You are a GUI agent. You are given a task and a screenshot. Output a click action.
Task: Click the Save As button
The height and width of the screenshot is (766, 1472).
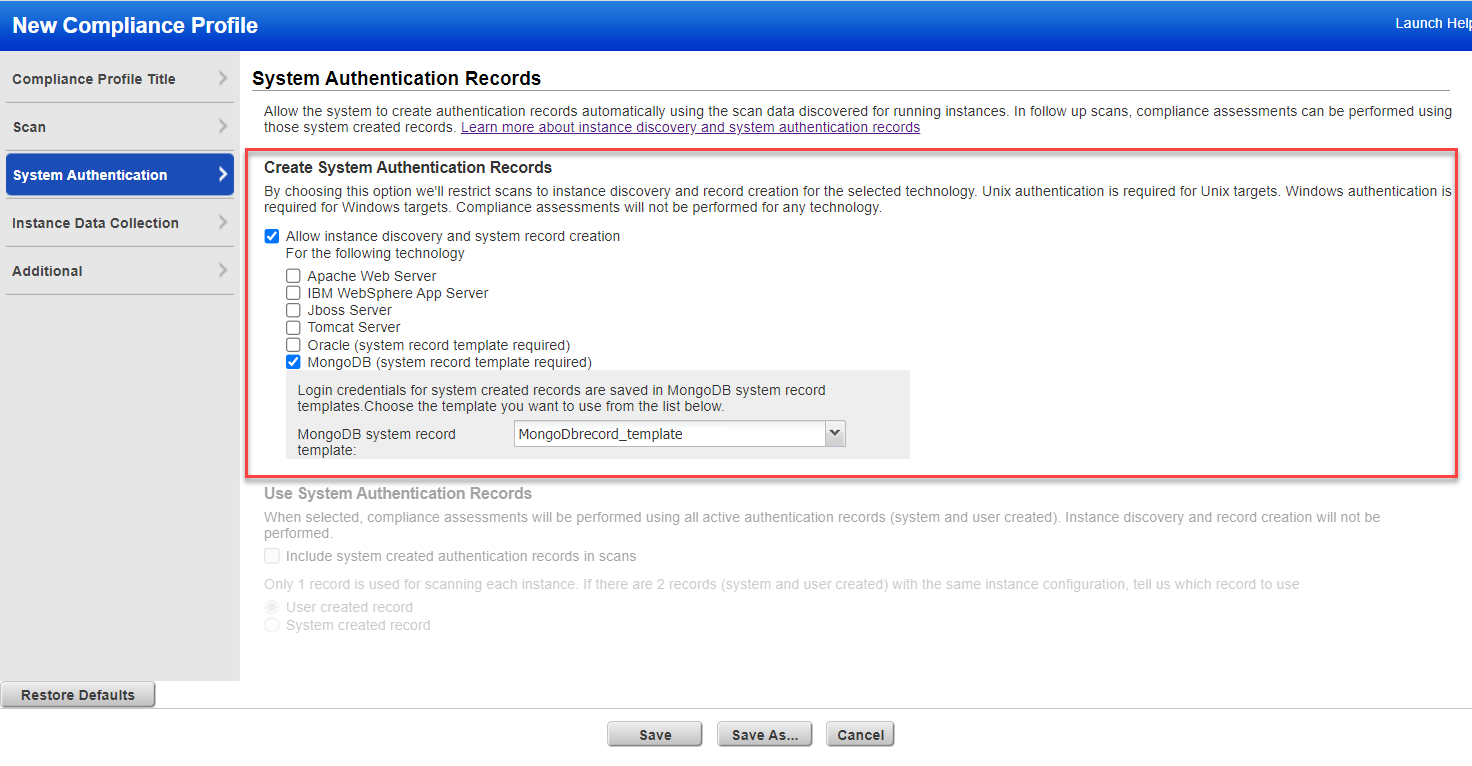(764, 733)
